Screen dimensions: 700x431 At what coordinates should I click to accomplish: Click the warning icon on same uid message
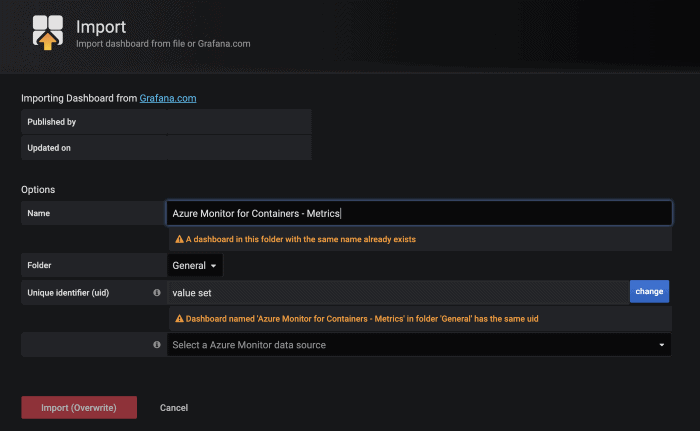click(x=179, y=318)
